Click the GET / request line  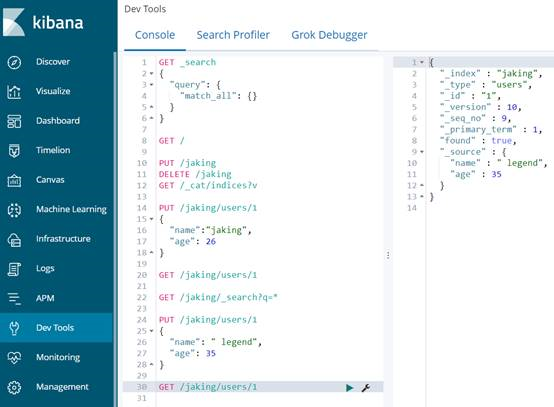(x=171, y=141)
